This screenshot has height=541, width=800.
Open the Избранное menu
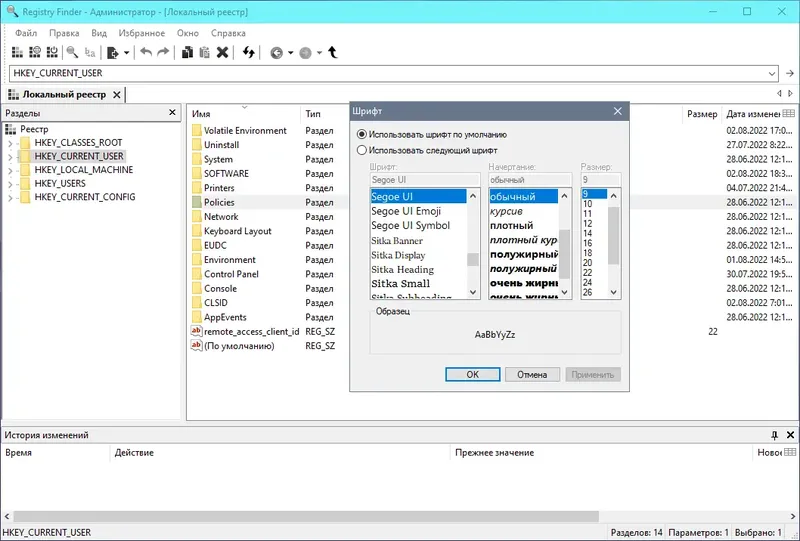tap(142, 33)
